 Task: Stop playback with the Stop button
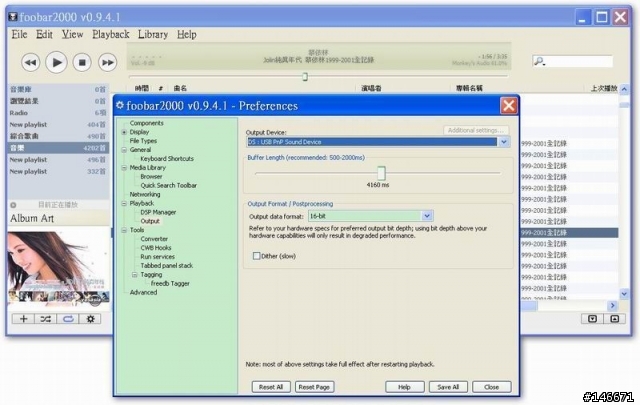tap(82, 62)
